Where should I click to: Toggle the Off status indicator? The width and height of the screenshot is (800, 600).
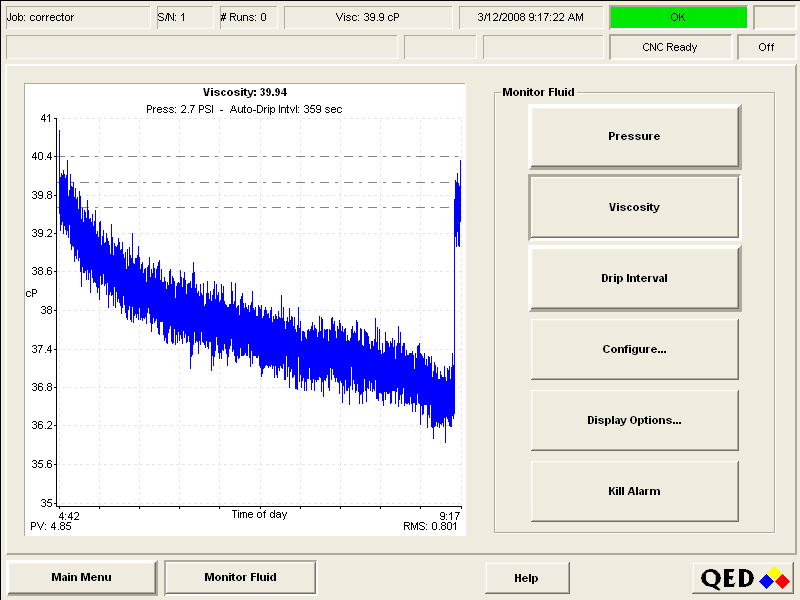(766, 47)
